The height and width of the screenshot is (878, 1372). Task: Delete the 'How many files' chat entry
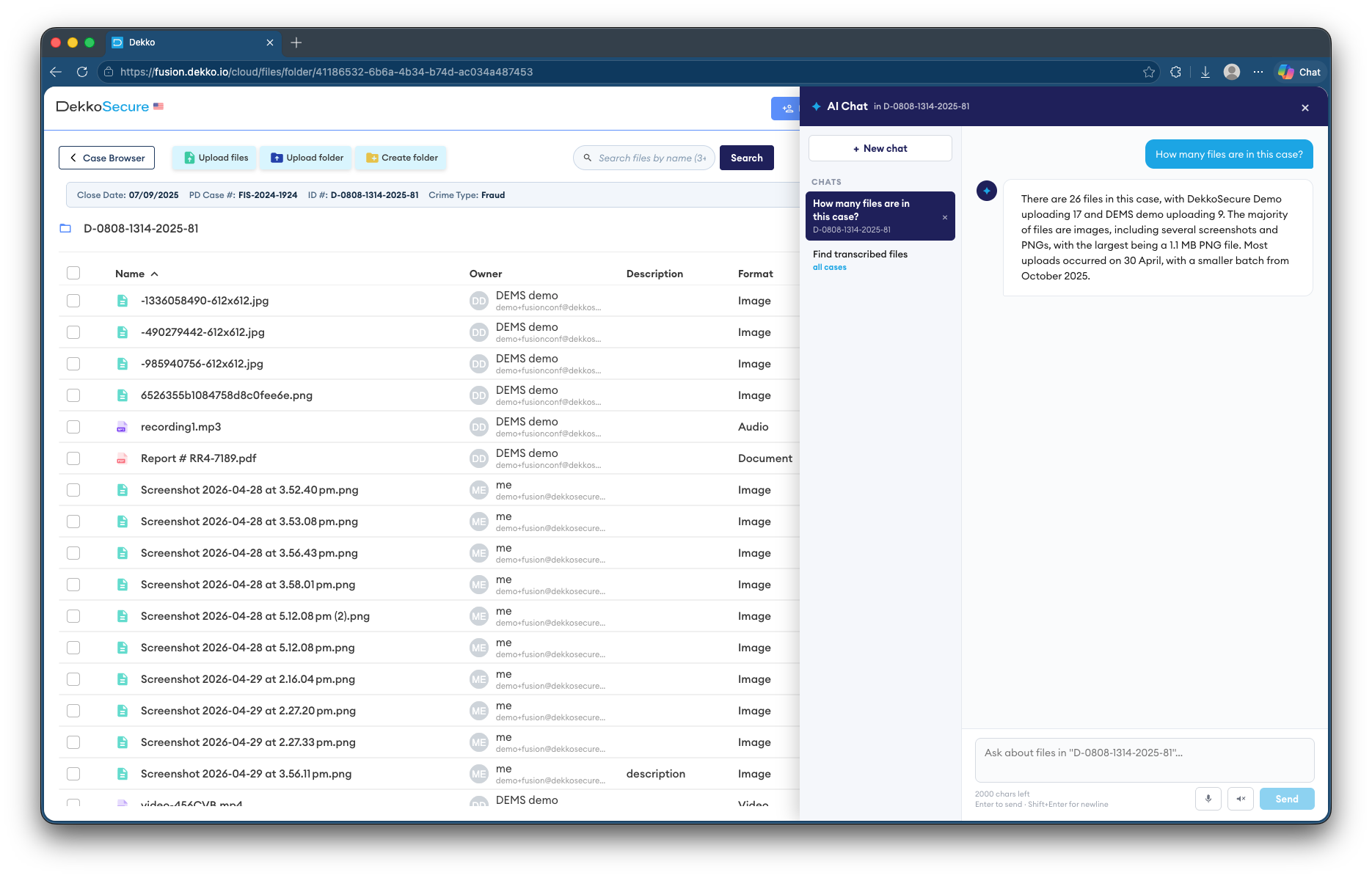point(945,217)
